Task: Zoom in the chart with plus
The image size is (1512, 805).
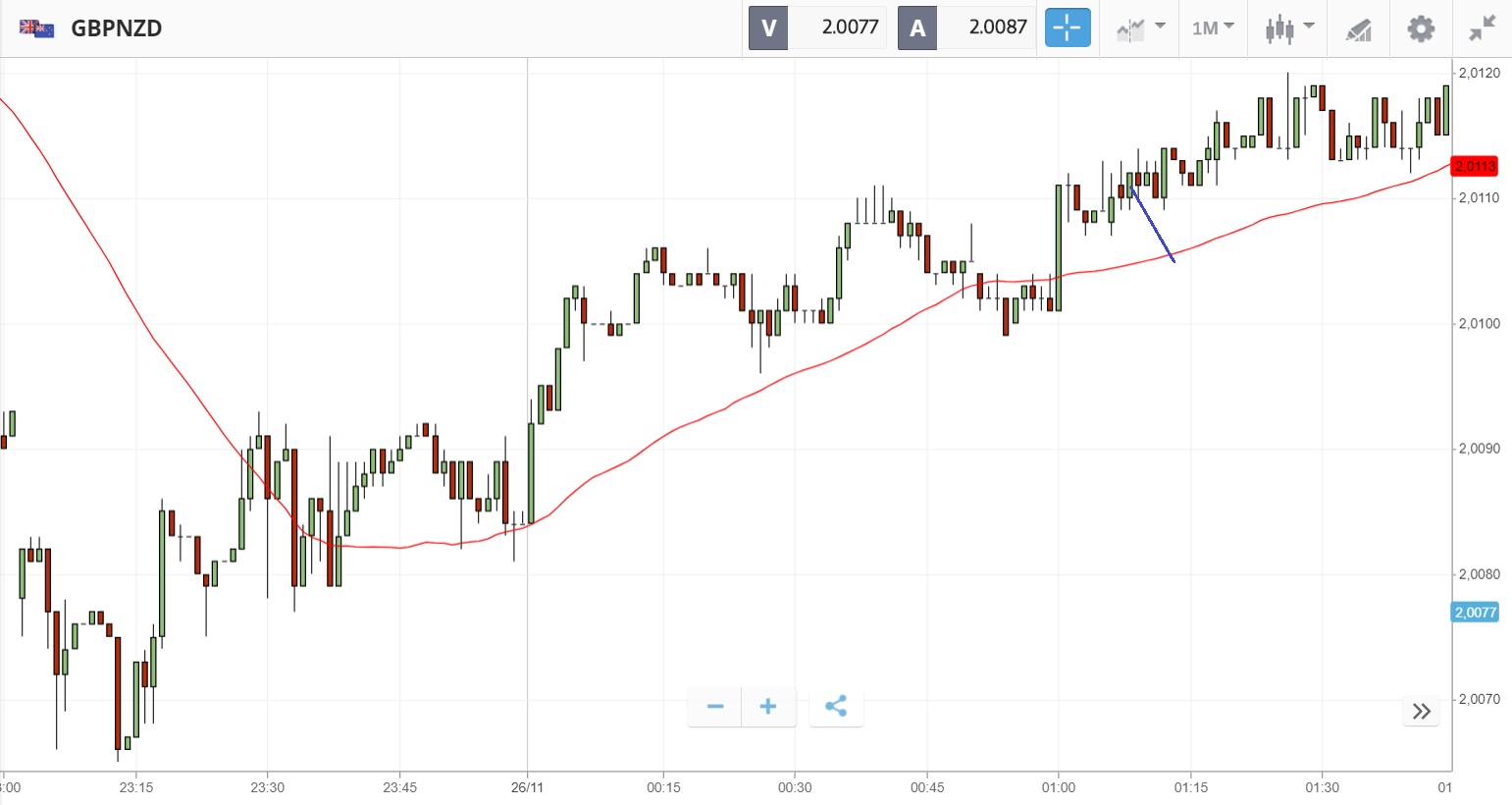Action: [x=768, y=706]
